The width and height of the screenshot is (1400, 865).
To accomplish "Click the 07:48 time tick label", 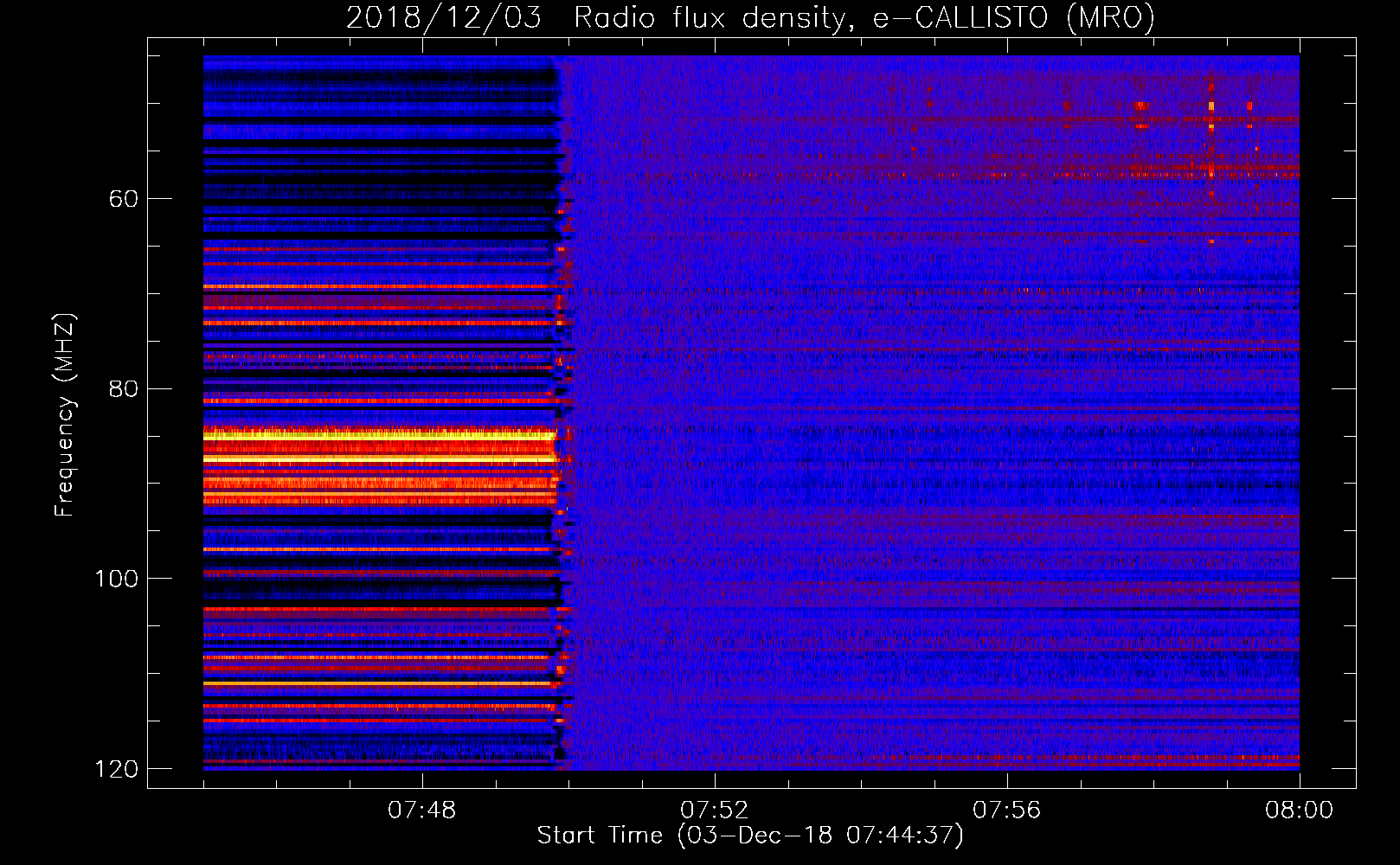I will 422,811.
